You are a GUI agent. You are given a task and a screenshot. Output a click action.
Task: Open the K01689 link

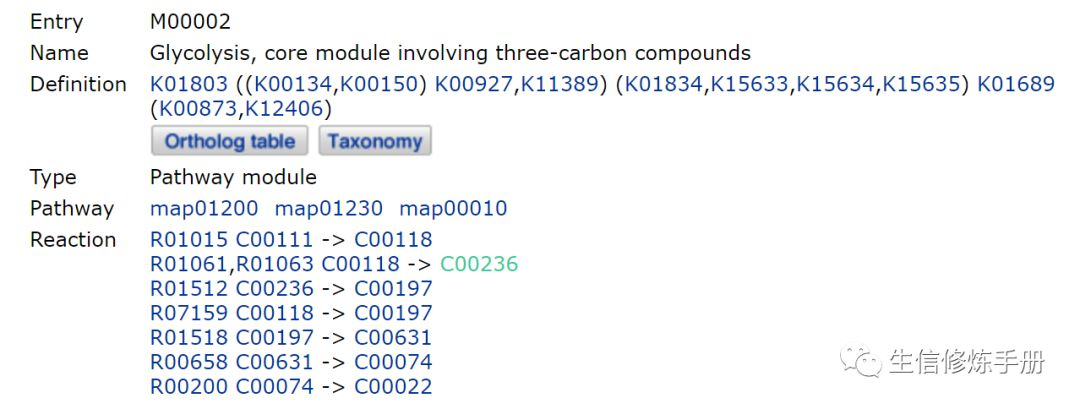click(1016, 84)
